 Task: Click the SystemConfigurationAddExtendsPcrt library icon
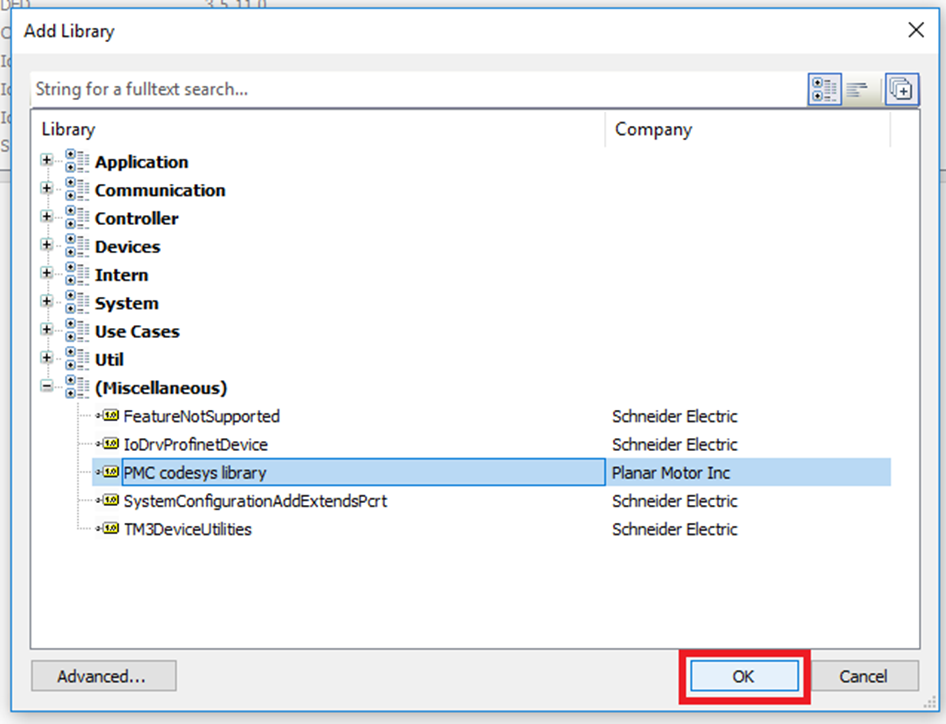coord(108,501)
